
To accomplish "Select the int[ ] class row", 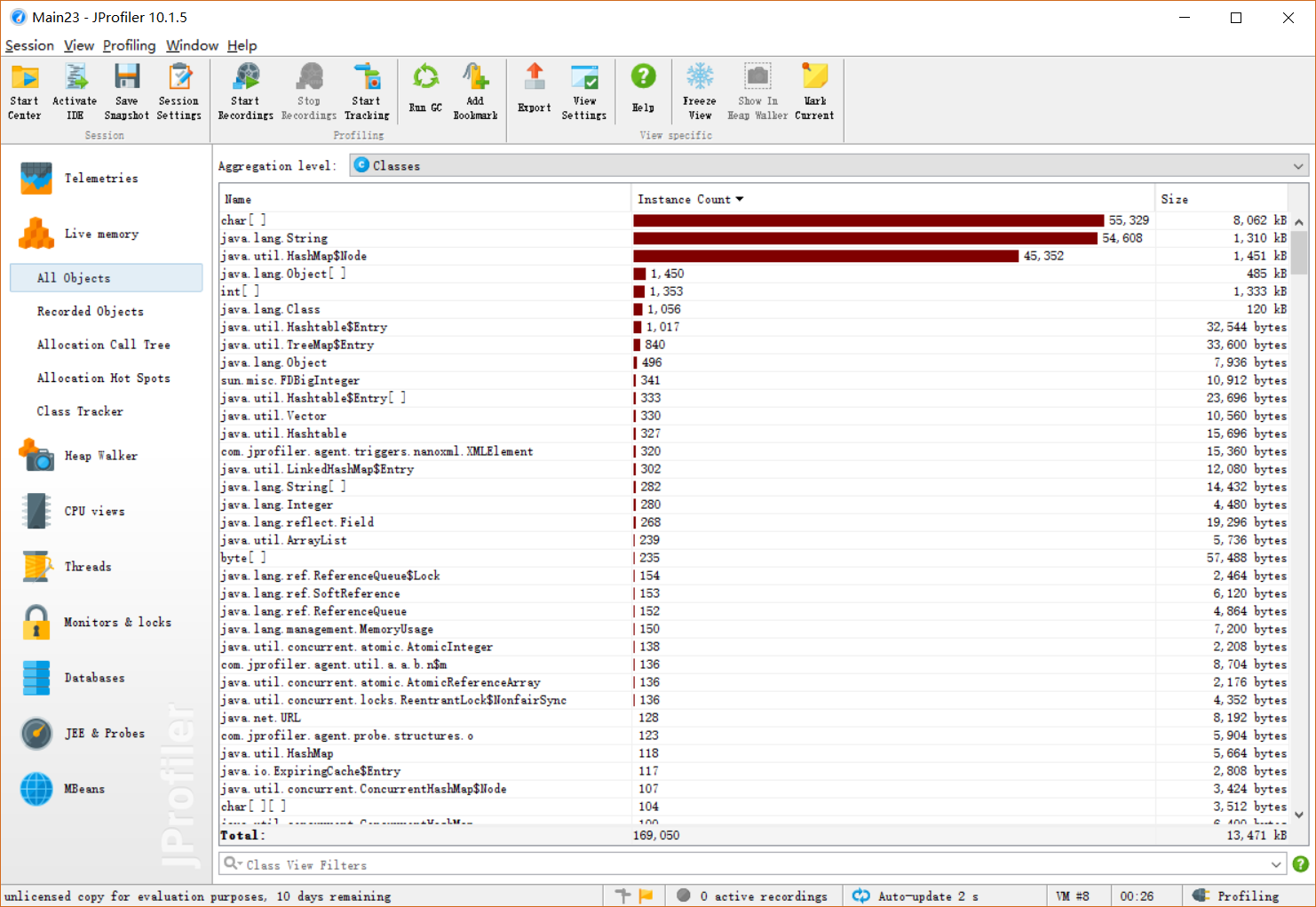I will point(754,291).
